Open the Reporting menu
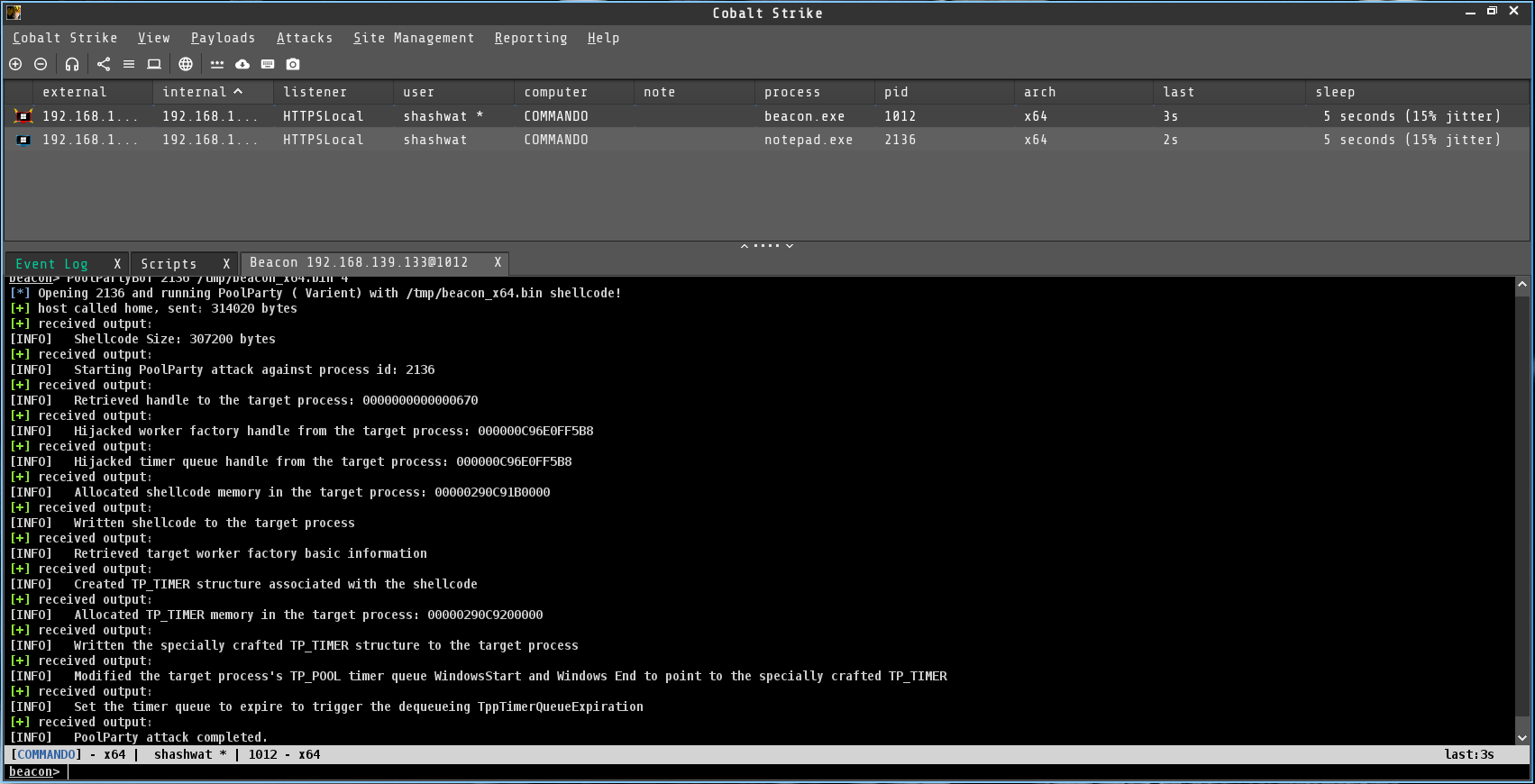Screen dimensions: 1535x784 pos(531,38)
